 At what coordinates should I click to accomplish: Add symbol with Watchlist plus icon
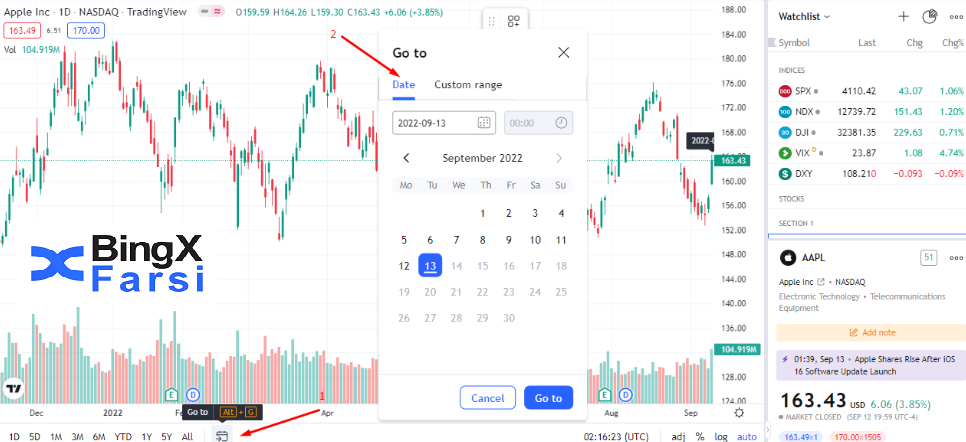(903, 17)
